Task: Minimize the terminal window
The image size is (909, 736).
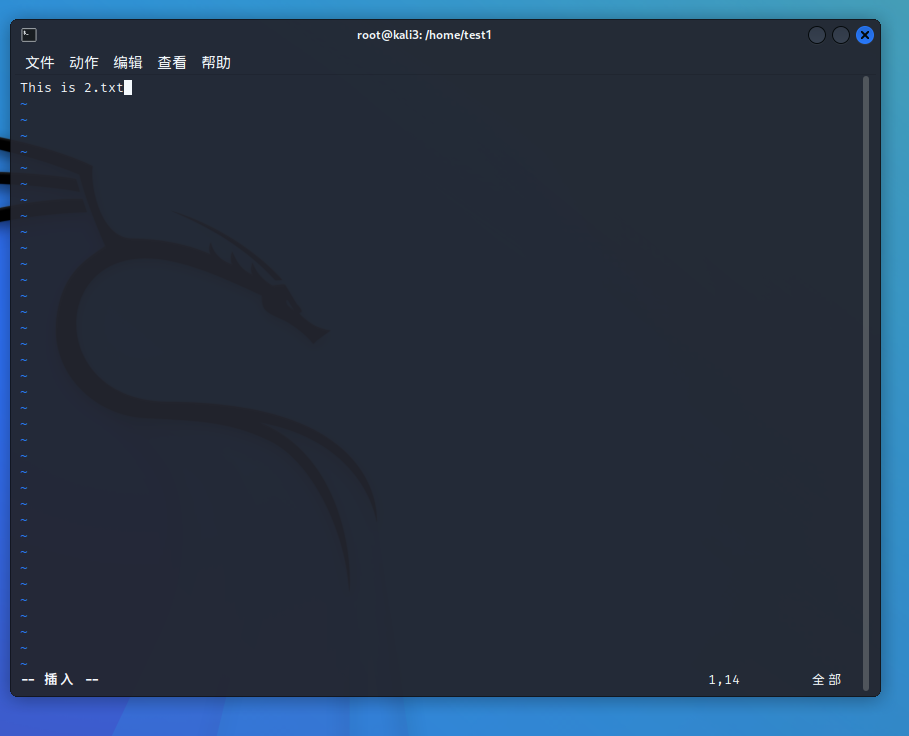Action: (816, 35)
